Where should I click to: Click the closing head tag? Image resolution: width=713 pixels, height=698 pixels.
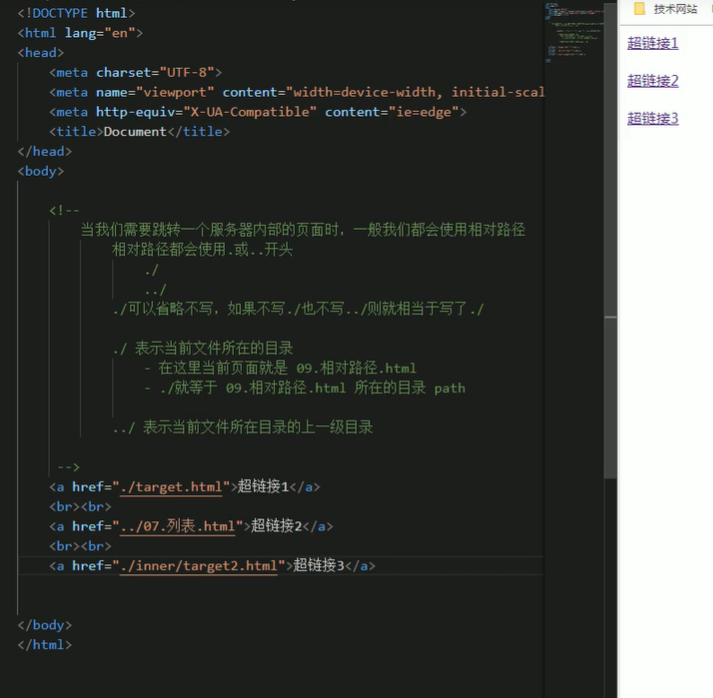pyautogui.click(x=45, y=151)
